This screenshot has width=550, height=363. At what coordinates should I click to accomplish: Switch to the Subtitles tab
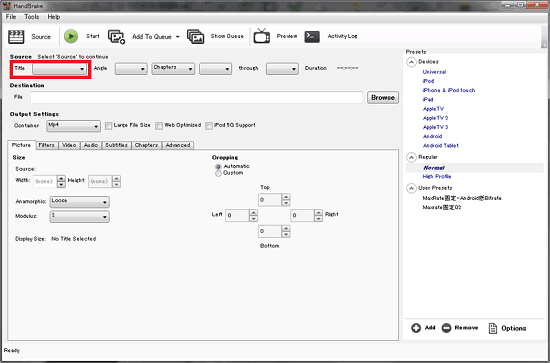[x=116, y=145]
